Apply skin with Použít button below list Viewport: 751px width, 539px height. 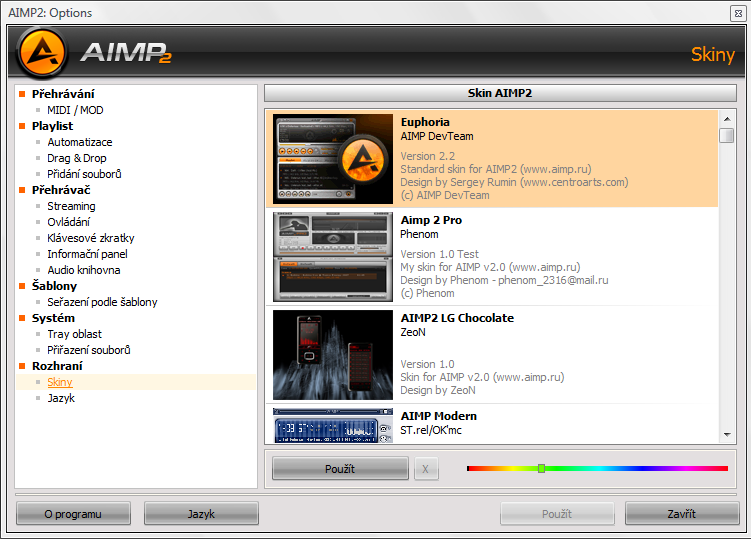click(x=340, y=469)
